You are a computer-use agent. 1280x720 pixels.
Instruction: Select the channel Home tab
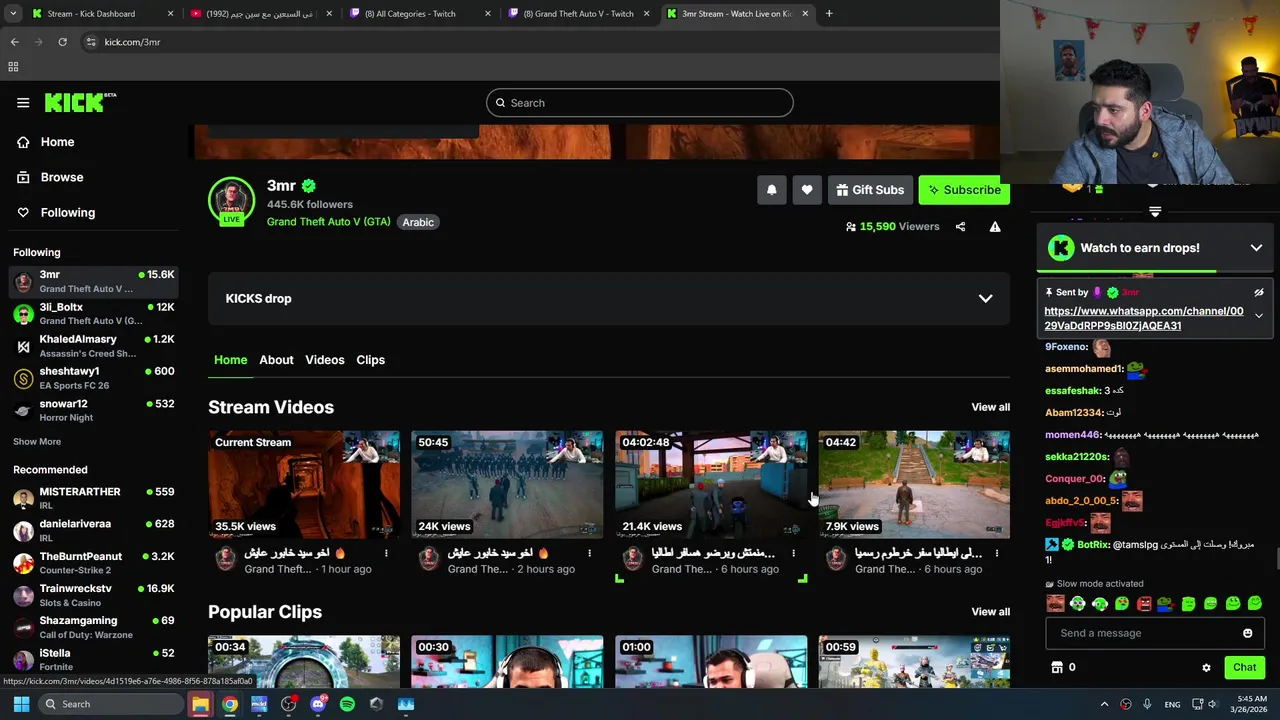[x=230, y=360]
